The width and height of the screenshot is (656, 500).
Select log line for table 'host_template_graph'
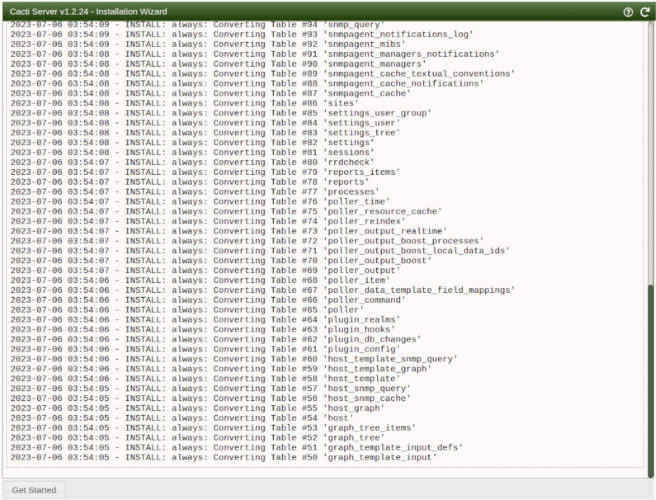point(221,369)
